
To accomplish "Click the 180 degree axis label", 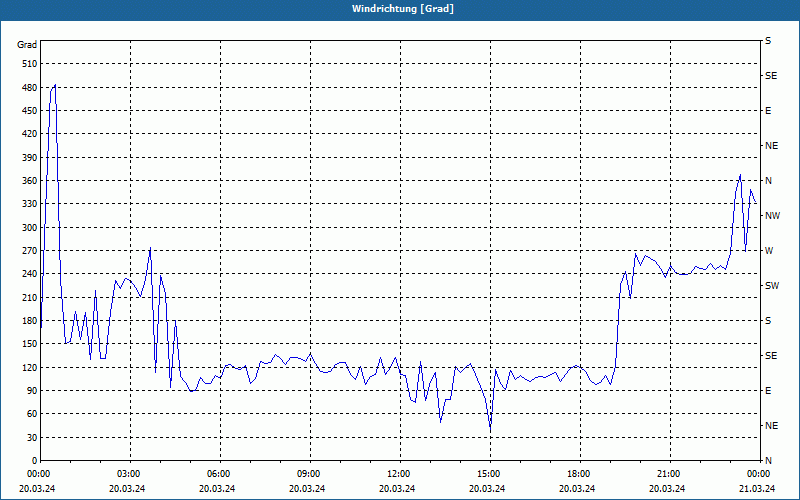I will [x=30, y=321].
